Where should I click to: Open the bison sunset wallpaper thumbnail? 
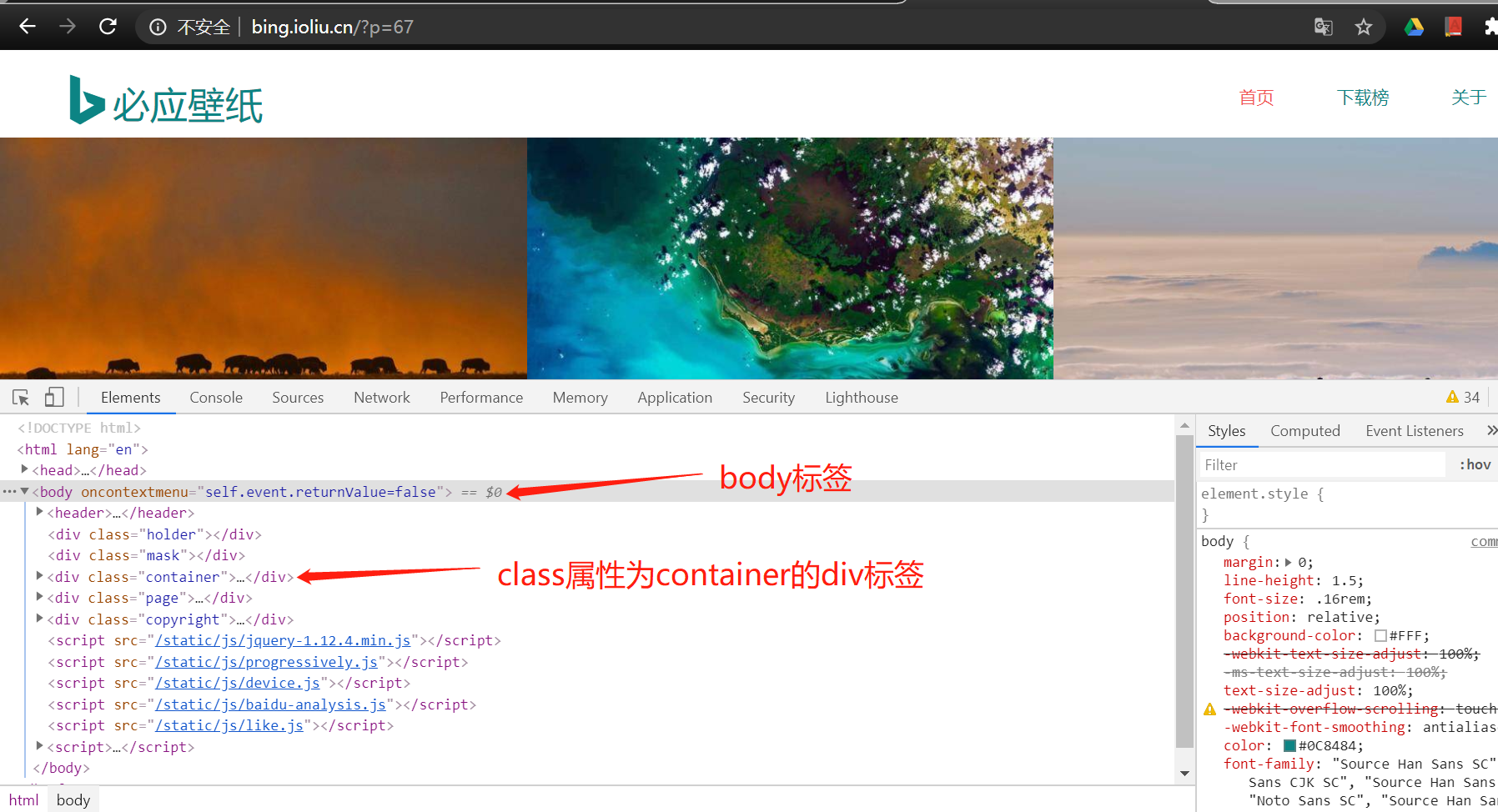(264, 258)
